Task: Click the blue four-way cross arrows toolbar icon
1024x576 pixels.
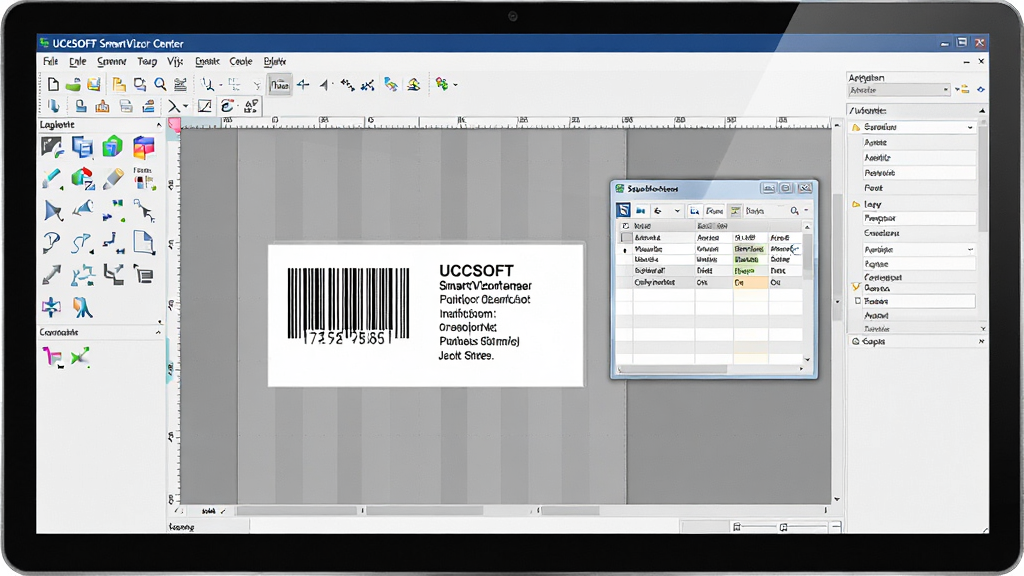Action: [x=303, y=84]
